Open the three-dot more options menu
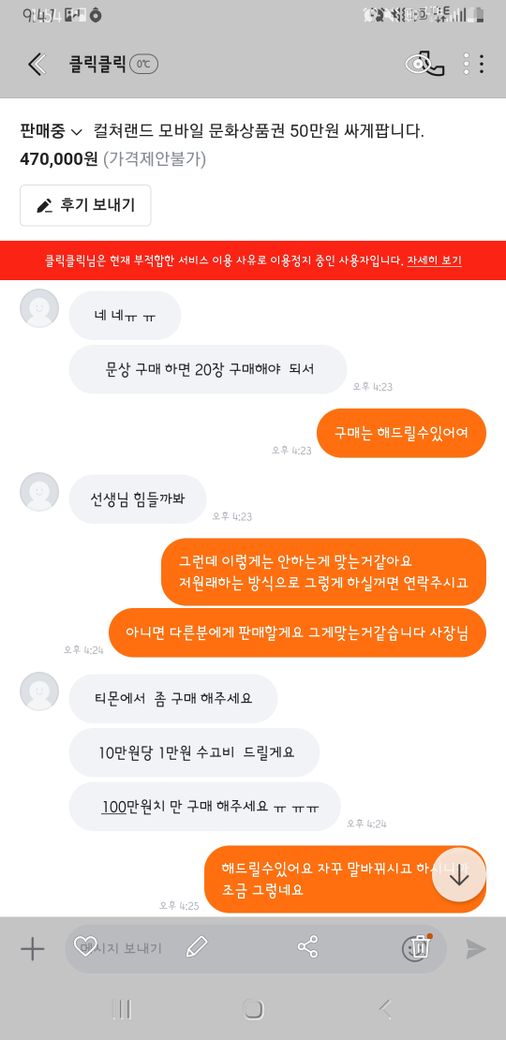Screen dimensions: 506x1040 pos(474,64)
